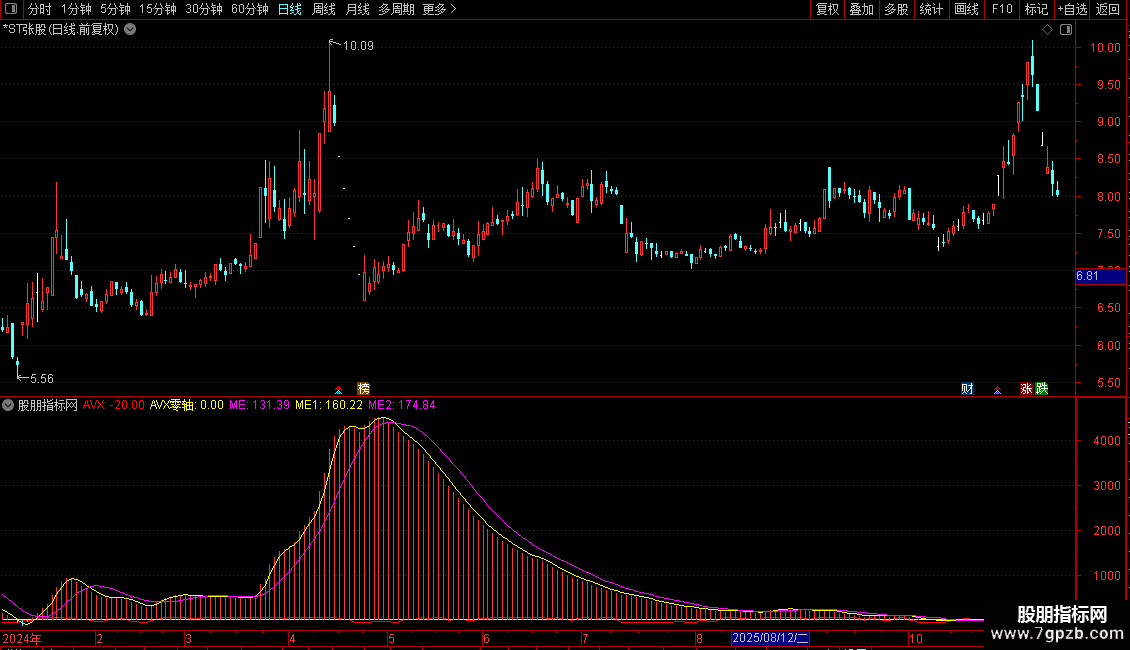This screenshot has height=650, width=1130.
Task: Select the 分时 intraday tab
Action: 39,9
